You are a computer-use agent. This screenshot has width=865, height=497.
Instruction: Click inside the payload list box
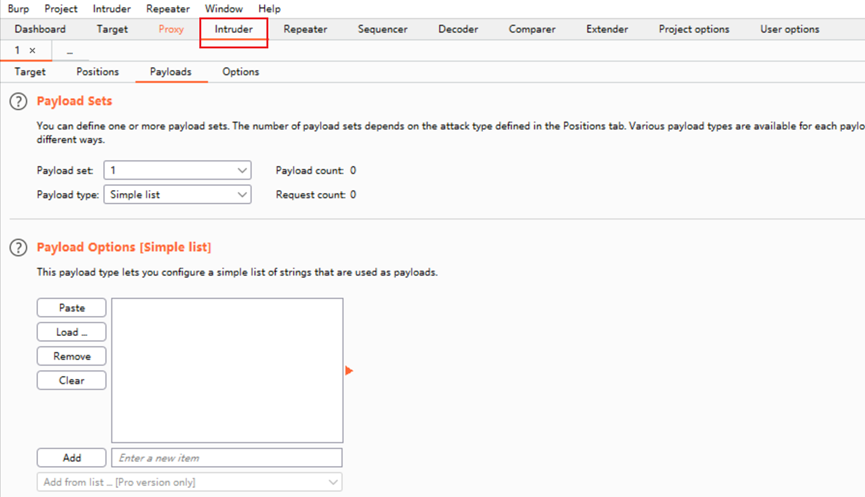tap(227, 371)
